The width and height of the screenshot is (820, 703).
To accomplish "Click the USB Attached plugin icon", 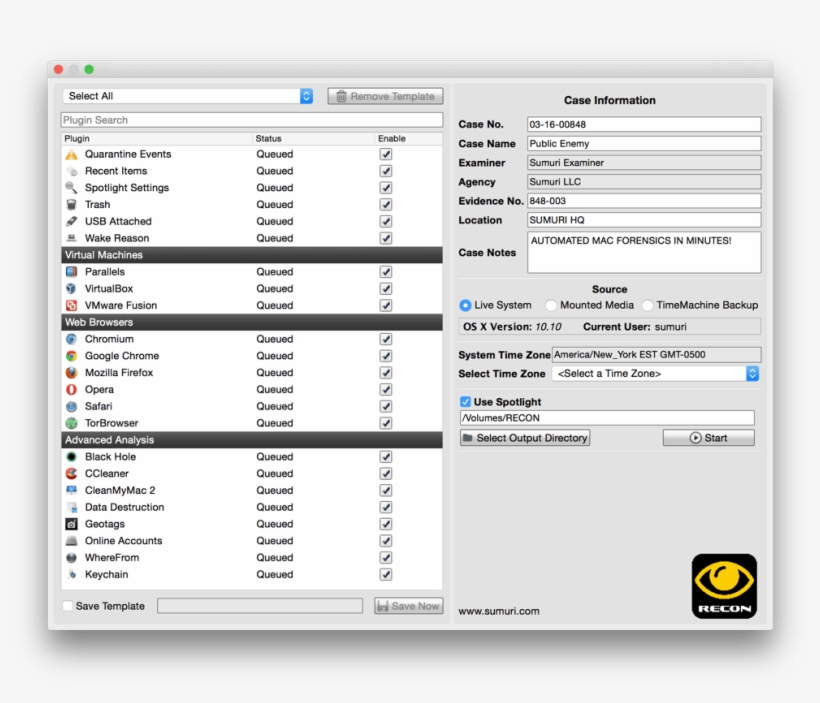I will click(72, 221).
